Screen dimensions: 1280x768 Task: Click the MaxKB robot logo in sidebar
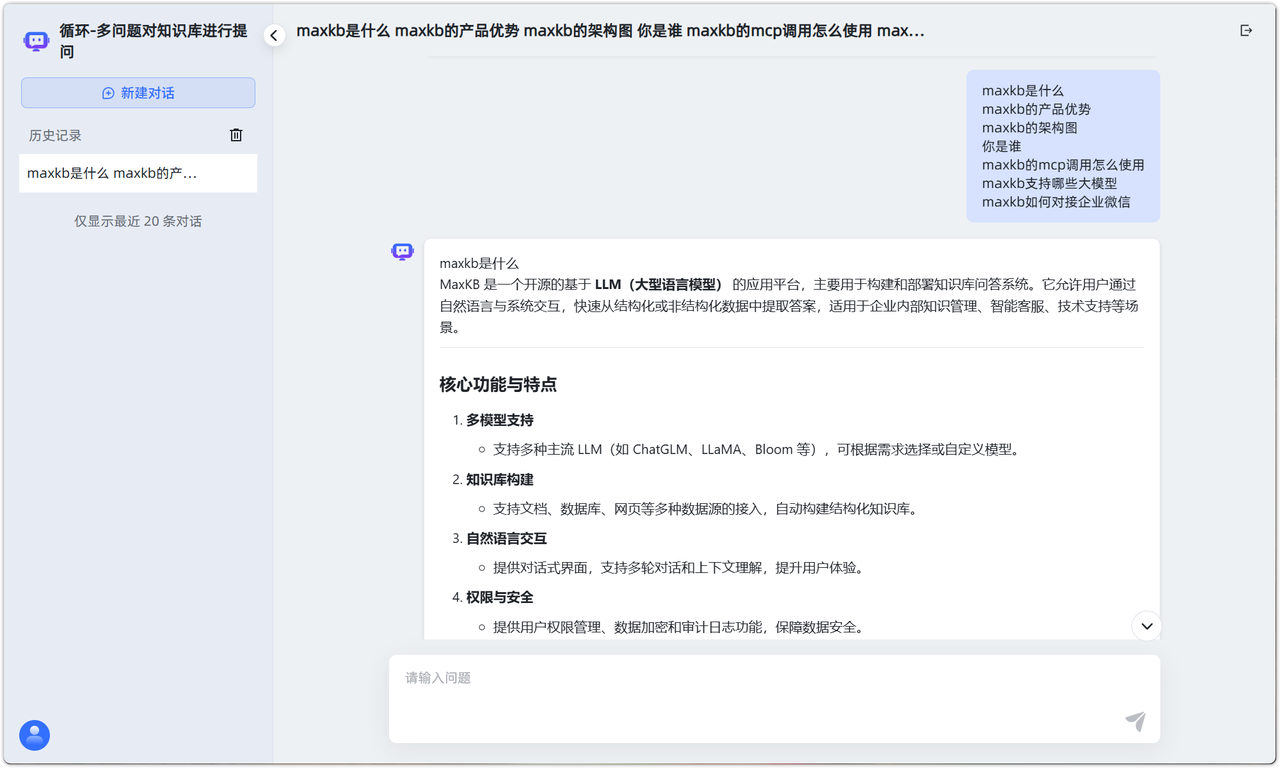click(x=37, y=41)
